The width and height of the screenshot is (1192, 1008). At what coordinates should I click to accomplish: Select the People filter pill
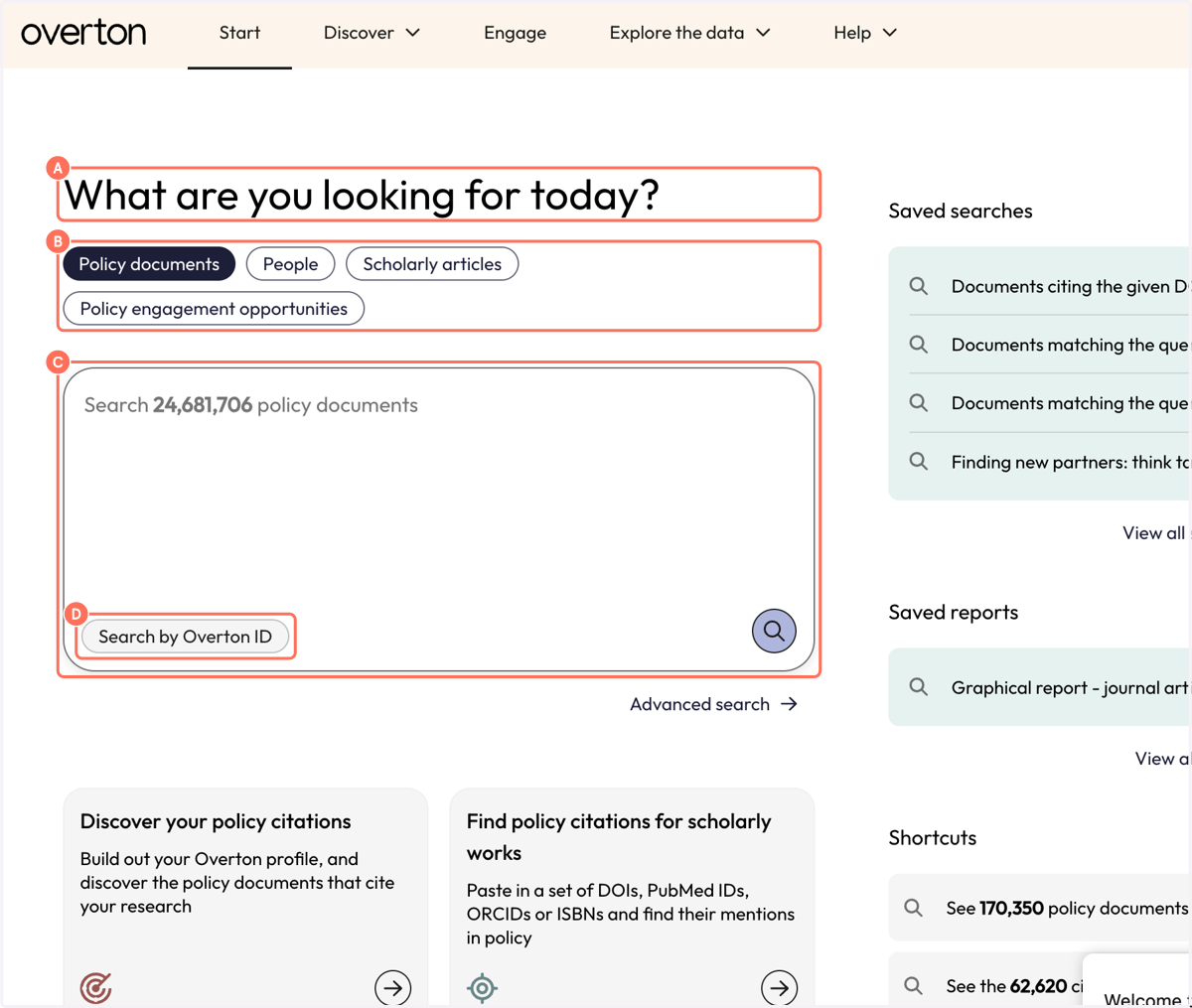pos(290,264)
